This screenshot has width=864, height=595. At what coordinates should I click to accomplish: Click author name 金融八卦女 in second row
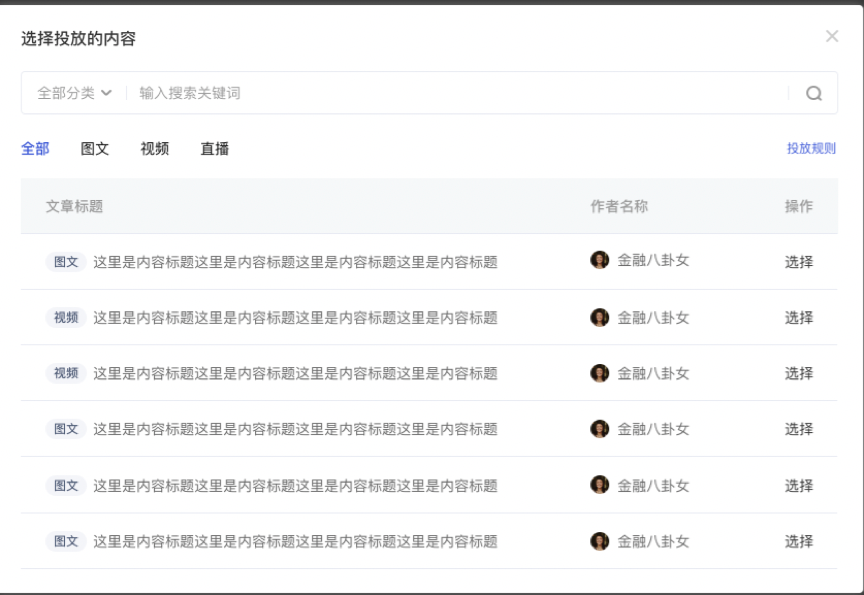653,317
